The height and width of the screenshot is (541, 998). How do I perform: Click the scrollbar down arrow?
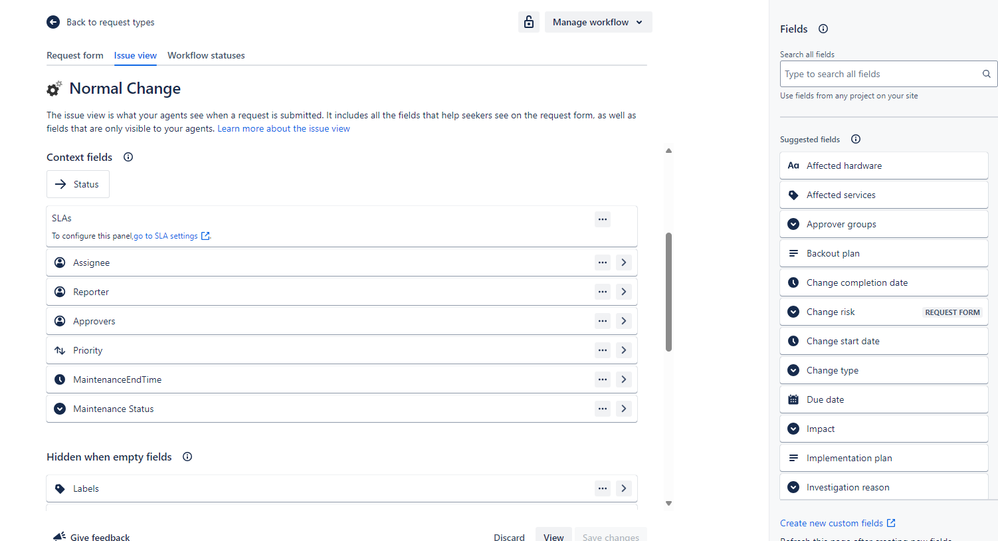point(668,503)
